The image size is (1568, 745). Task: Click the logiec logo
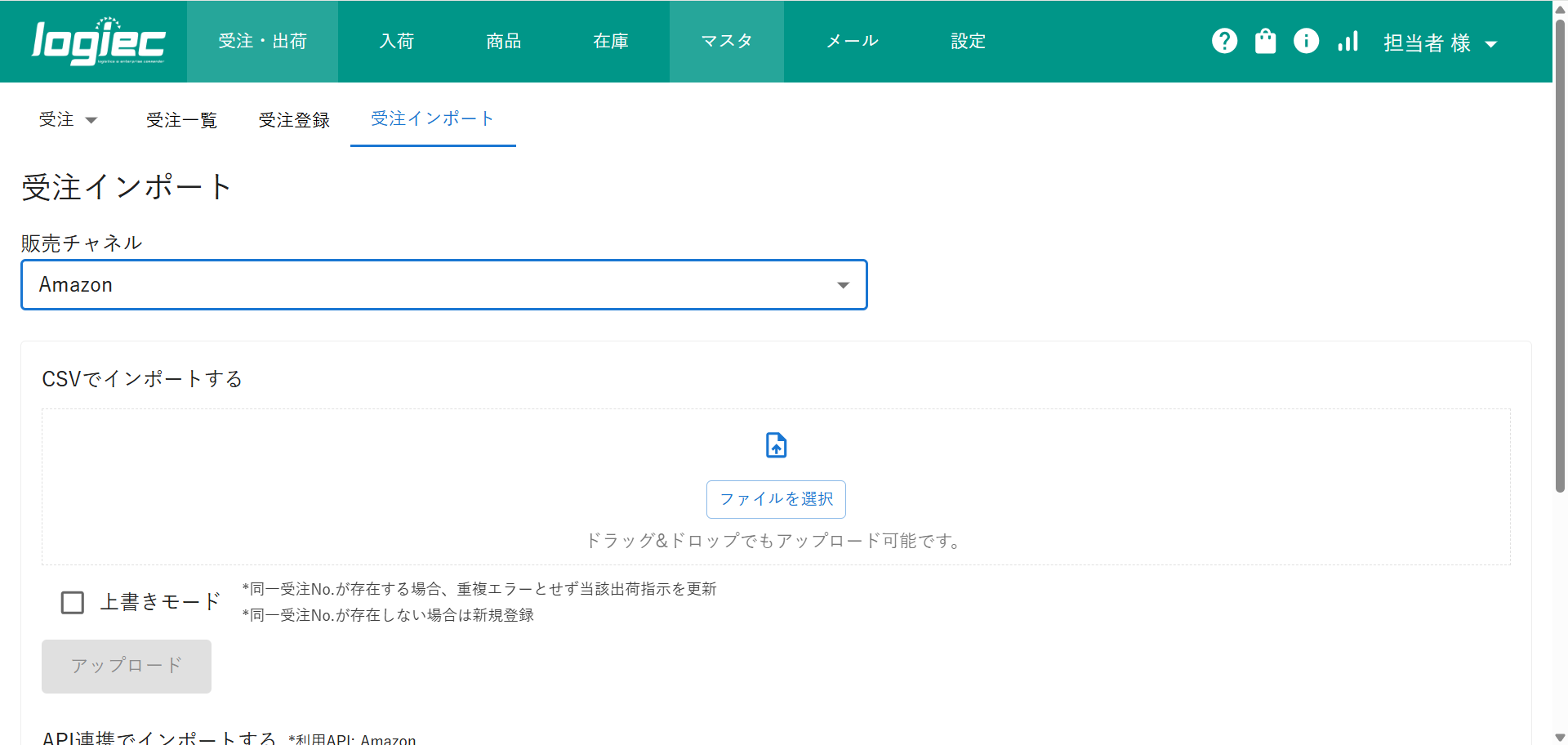98,42
